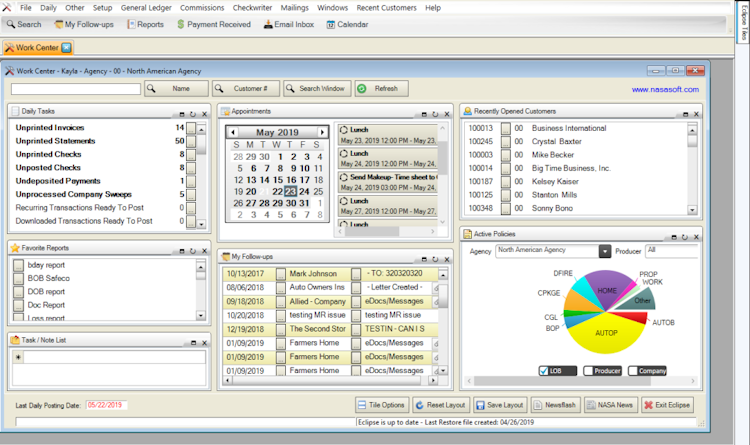Open the Email Inbox toolbar item
This screenshot has height=445, width=750.
point(289,24)
